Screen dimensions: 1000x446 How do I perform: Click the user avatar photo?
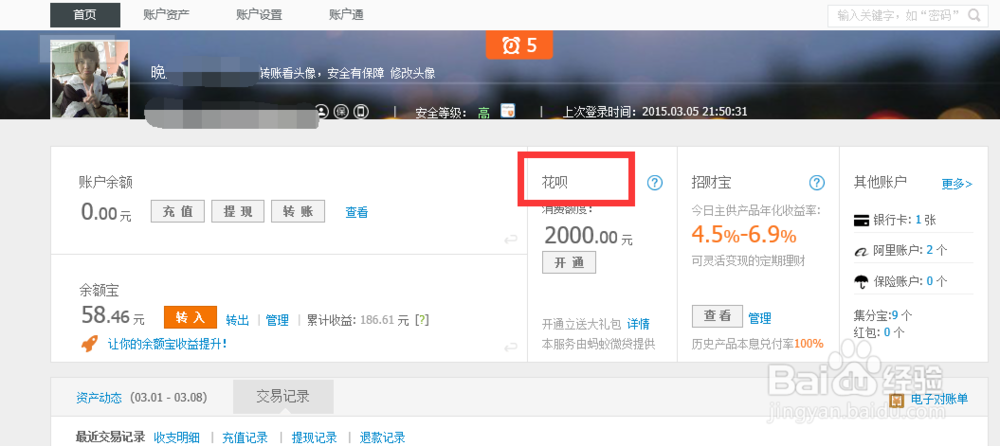[91, 78]
